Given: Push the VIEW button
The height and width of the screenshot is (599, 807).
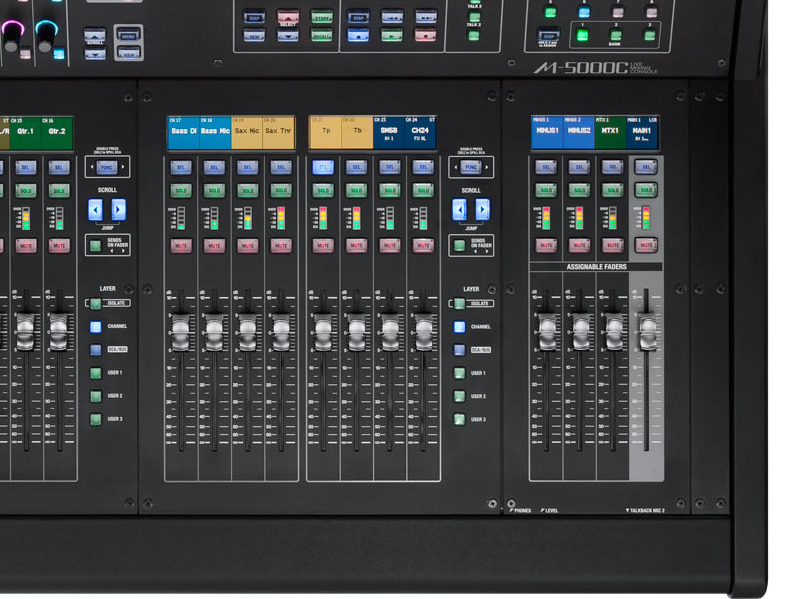Looking at the screenshot, I should pos(128,52).
